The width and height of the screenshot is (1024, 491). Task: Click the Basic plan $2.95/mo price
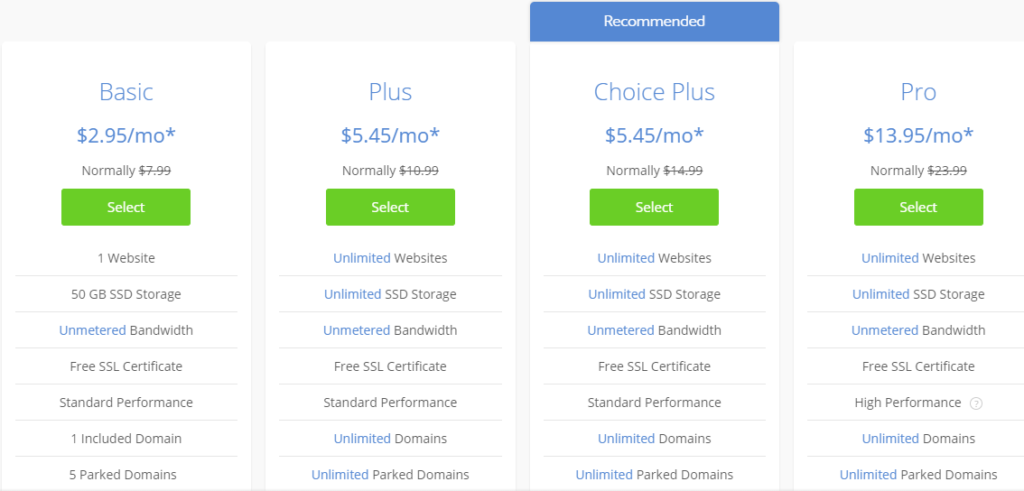(126, 135)
